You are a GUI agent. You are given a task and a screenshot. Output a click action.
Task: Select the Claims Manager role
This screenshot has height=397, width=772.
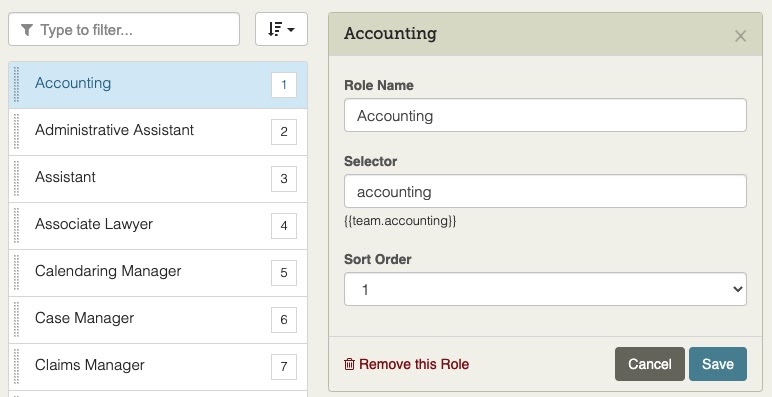[x=158, y=366]
